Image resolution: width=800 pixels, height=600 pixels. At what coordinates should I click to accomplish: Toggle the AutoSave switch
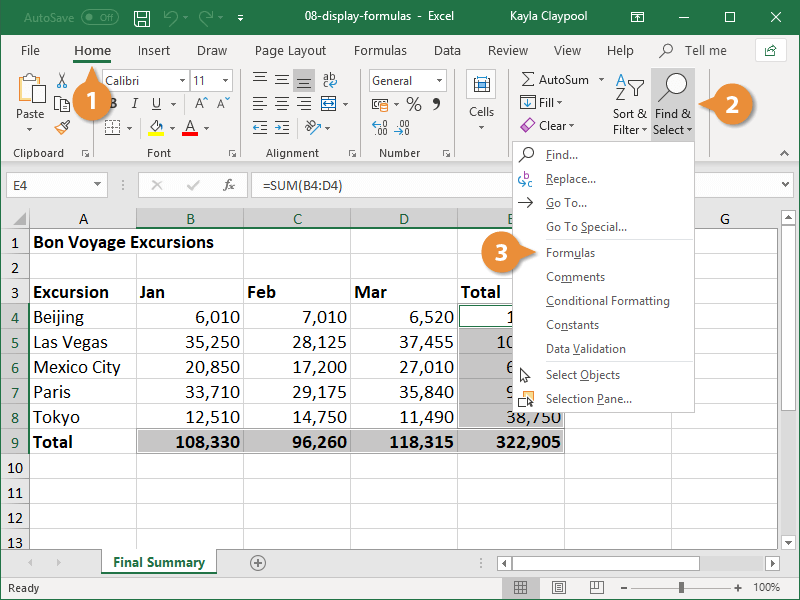(99, 18)
